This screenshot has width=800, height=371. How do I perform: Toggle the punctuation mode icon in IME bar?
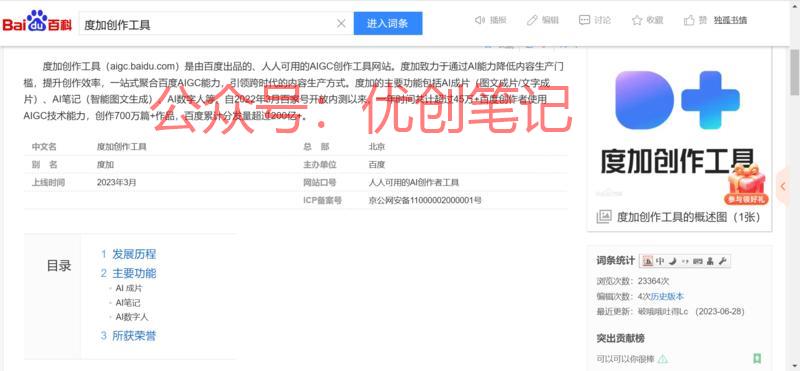(685, 261)
